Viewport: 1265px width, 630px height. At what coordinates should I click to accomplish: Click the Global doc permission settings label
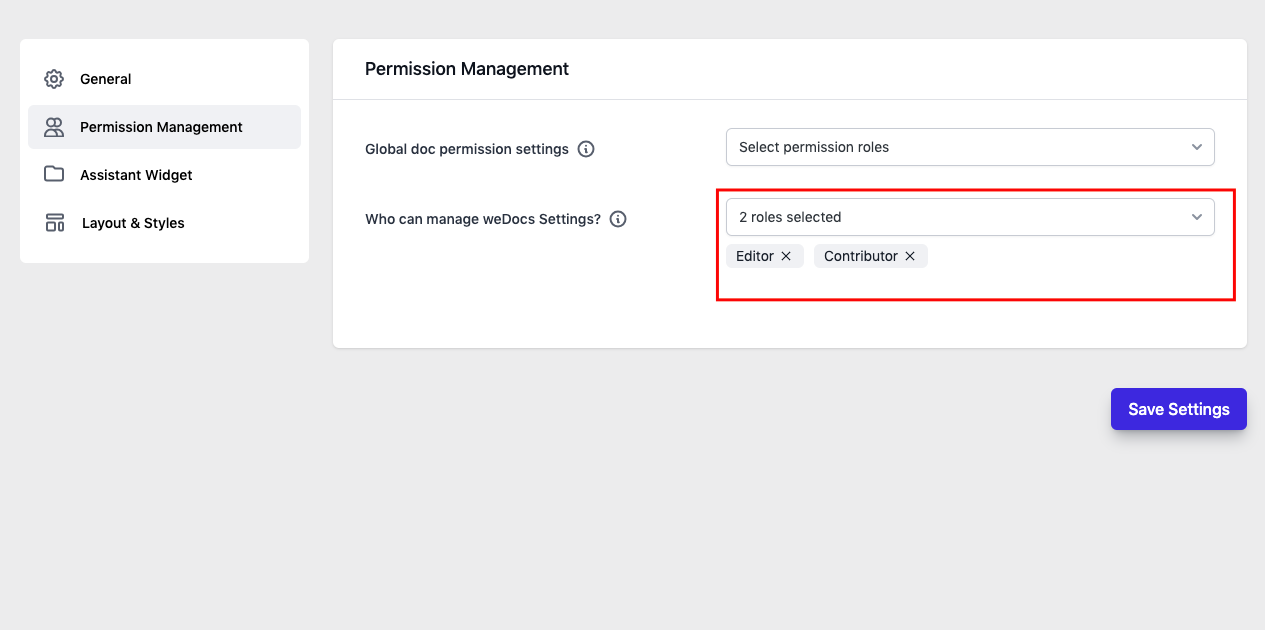tap(467, 149)
